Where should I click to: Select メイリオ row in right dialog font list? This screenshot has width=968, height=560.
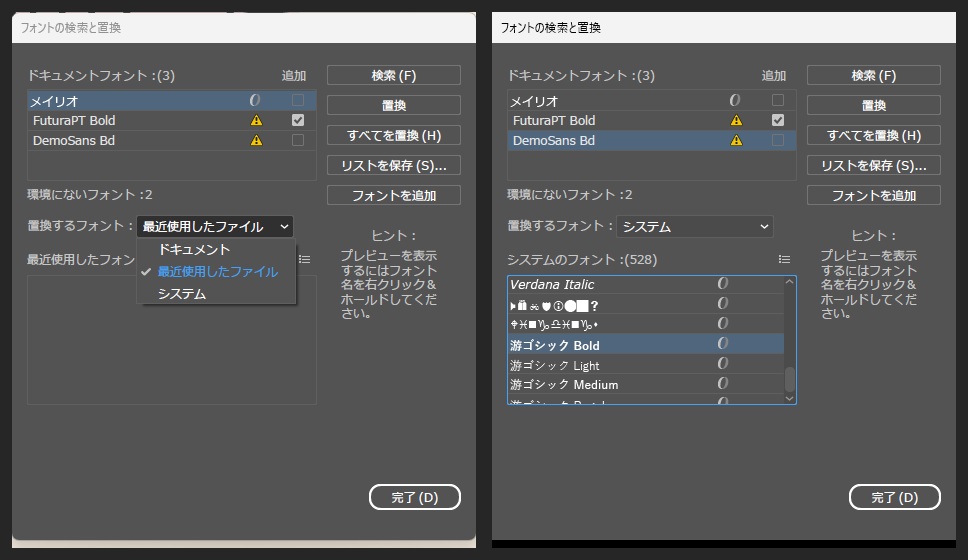(651, 101)
